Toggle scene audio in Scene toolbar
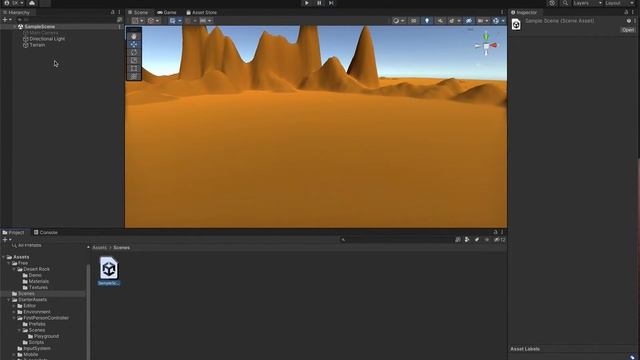 [x=440, y=20]
